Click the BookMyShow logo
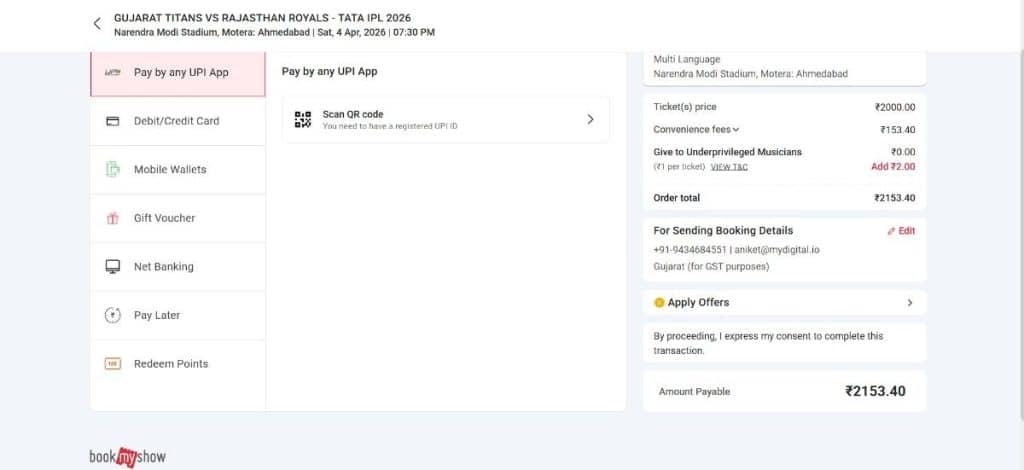The height and width of the screenshot is (470, 1024). (x=127, y=456)
